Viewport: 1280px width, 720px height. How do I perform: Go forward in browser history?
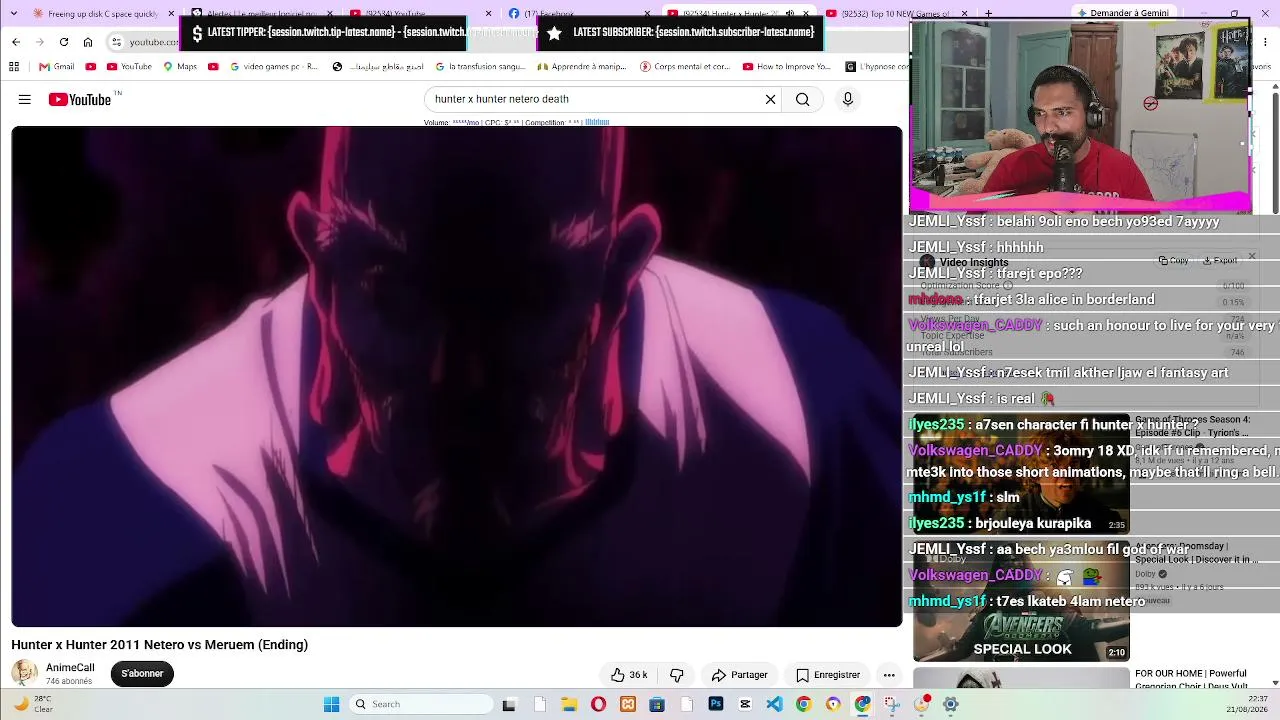point(40,42)
